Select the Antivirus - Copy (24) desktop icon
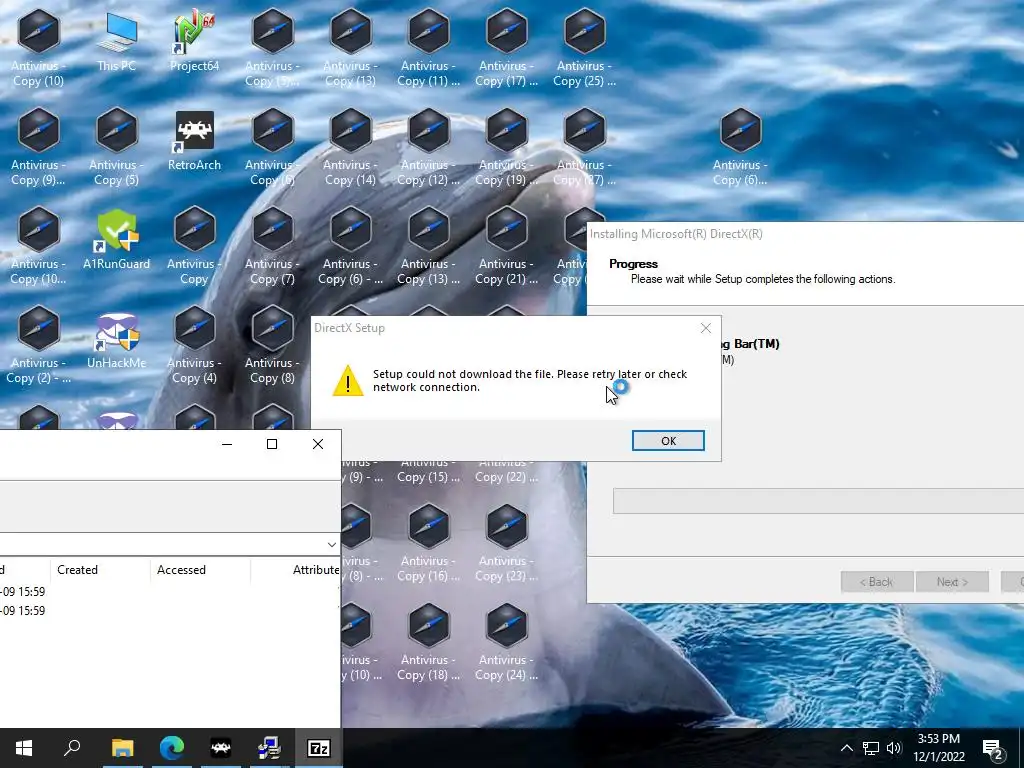1024x768 pixels. (x=506, y=643)
